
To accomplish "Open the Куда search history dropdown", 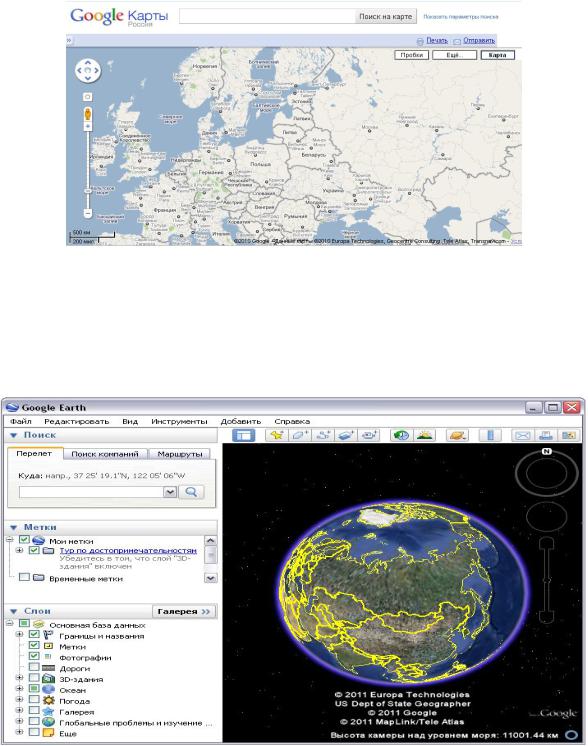I will point(170,492).
